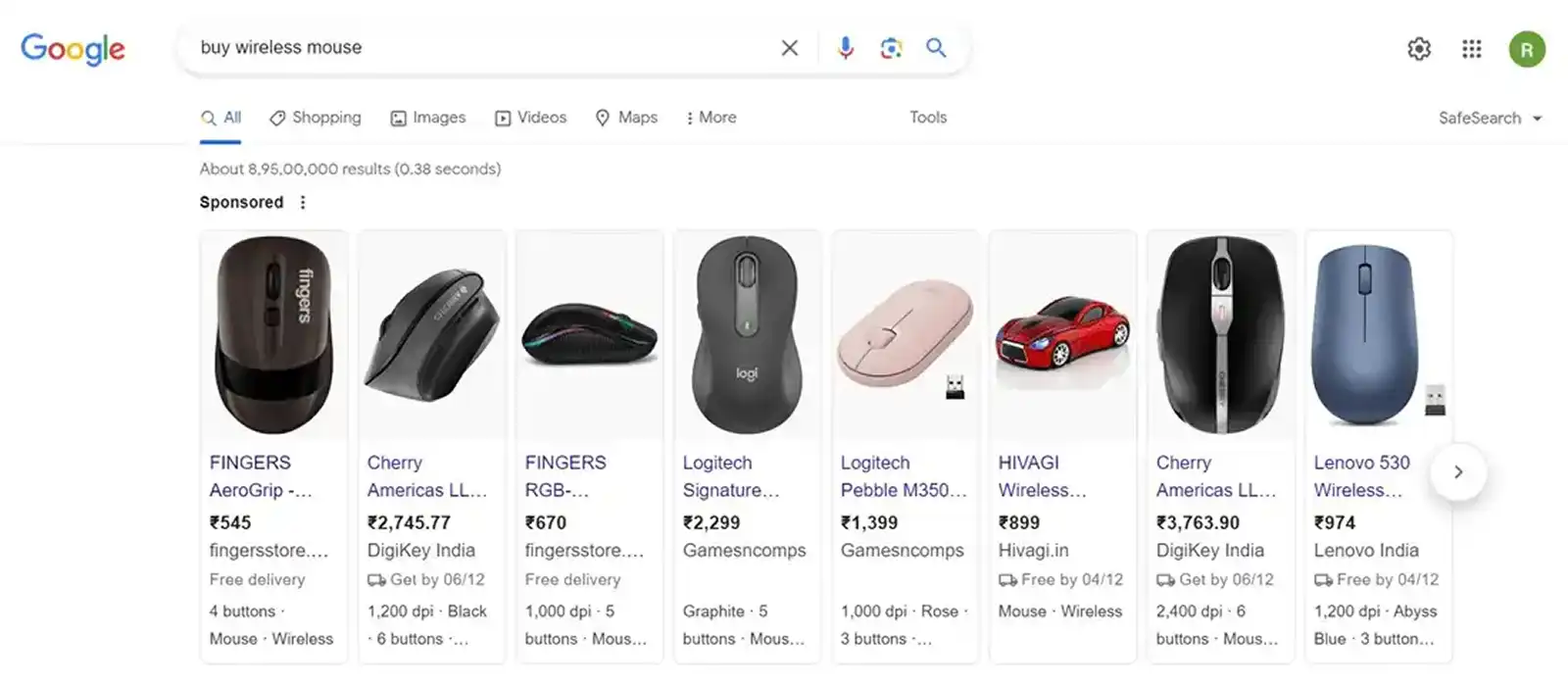Open the Maps search results

626,117
